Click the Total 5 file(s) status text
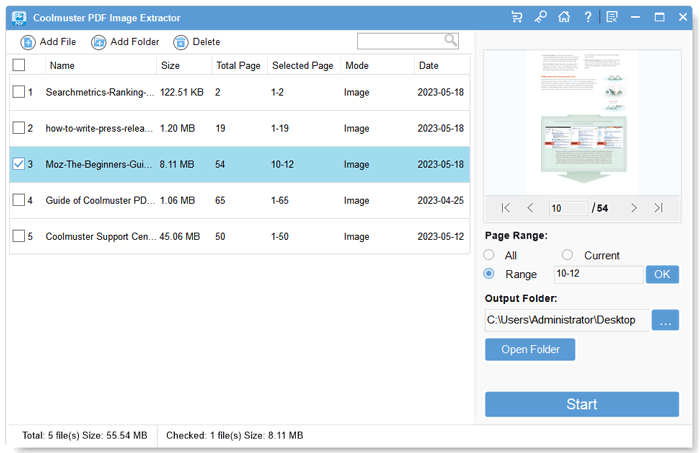This screenshot has height=453, width=700. 85,435
